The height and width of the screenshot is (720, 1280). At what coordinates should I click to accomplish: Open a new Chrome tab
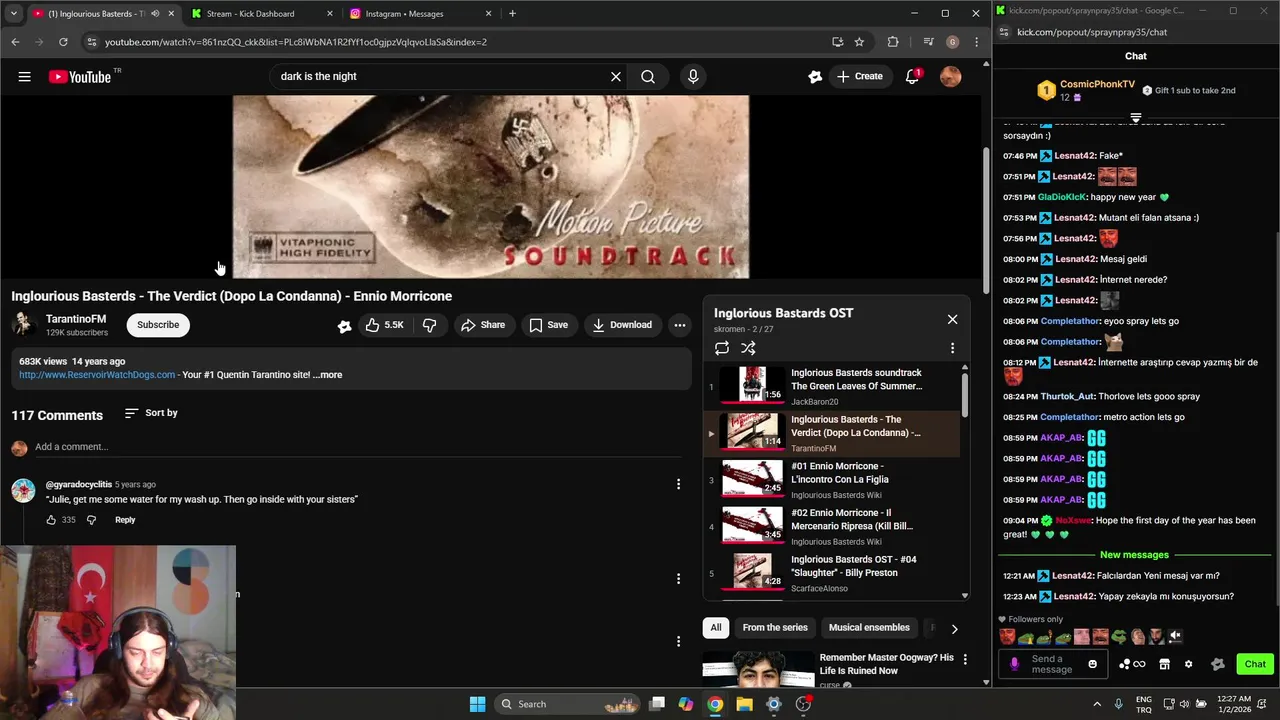click(x=512, y=14)
